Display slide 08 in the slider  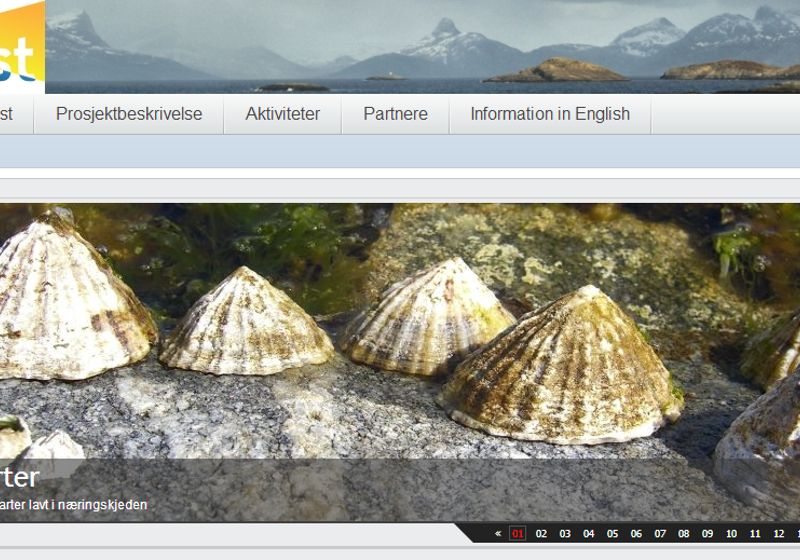(x=684, y=534)
